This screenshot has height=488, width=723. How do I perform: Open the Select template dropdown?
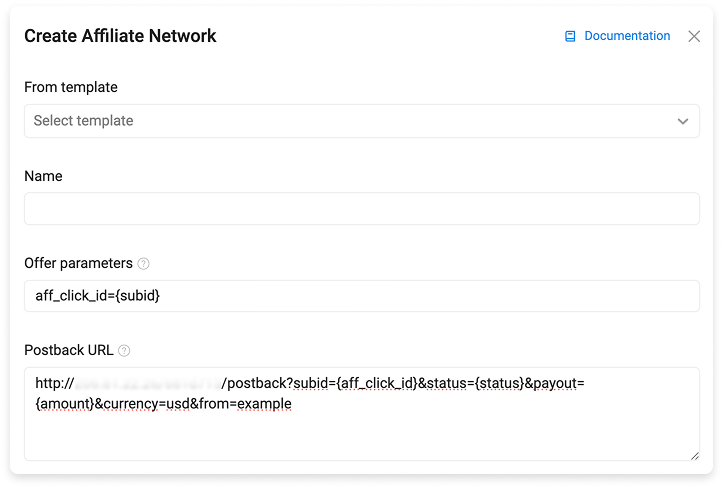[x=362, y=121]
